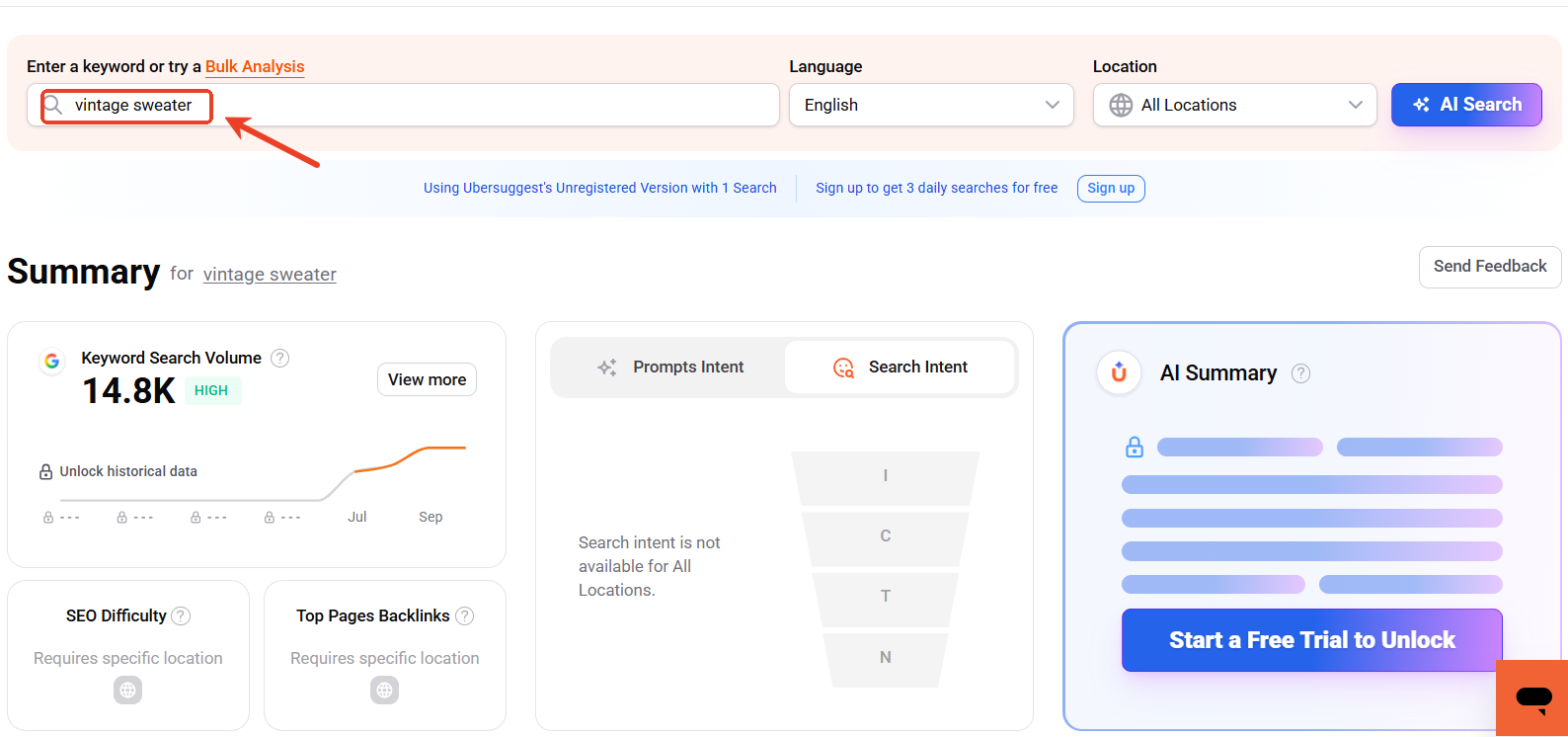The width and height of the screenshot is (1568, 737).
Task: Open the Bulk Analysis link
Action: click(x=255, y=66)
